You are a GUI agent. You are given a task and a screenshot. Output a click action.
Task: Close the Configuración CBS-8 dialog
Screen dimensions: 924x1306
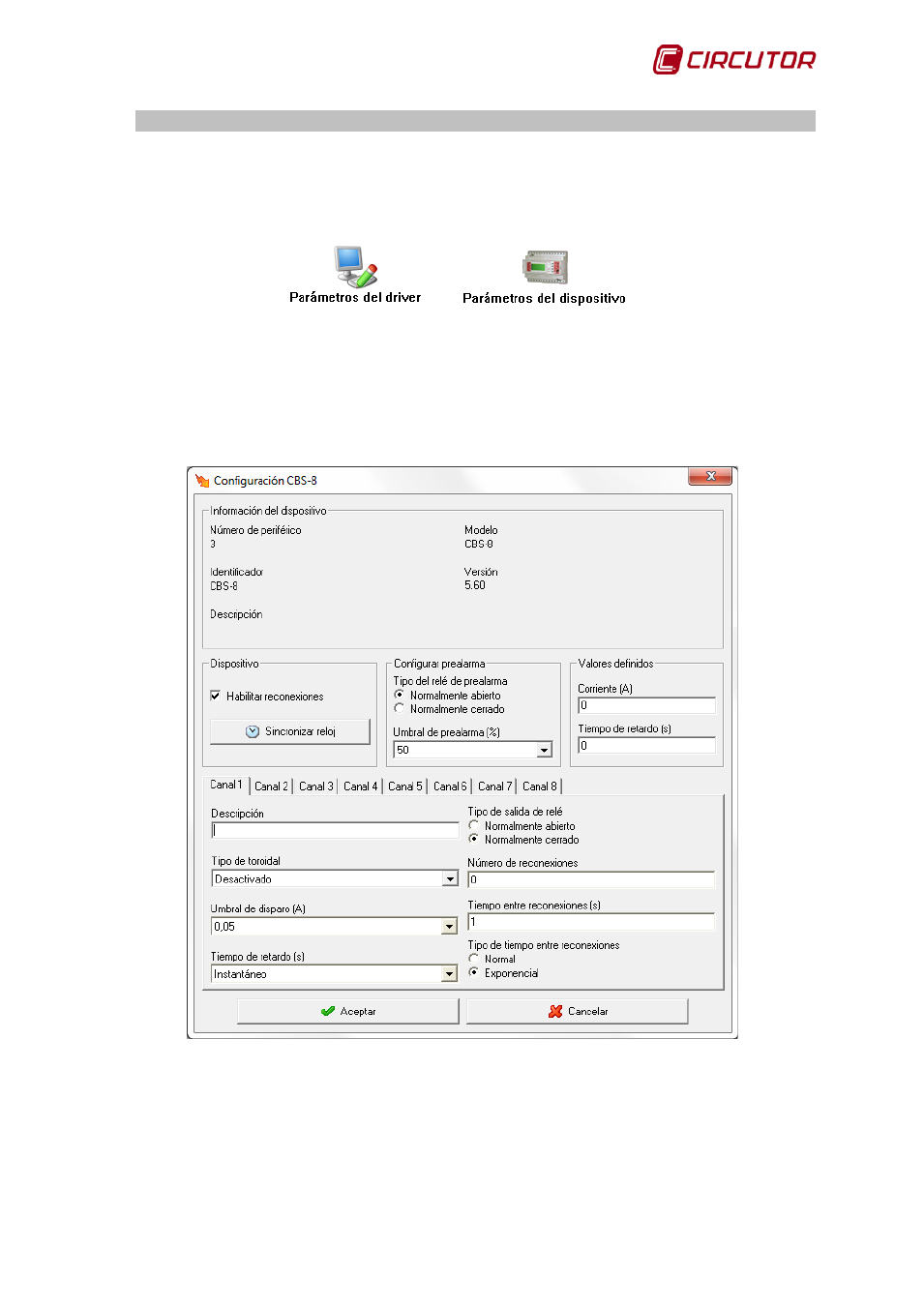pos(710,476)
